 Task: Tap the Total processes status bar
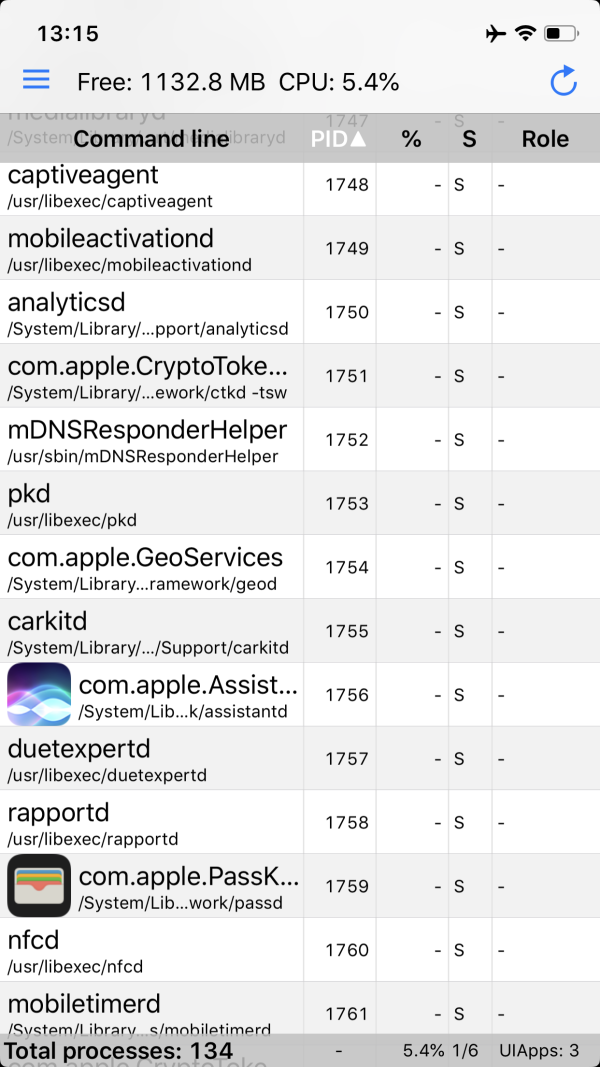pyautogui.click(x=118, y=1051)
